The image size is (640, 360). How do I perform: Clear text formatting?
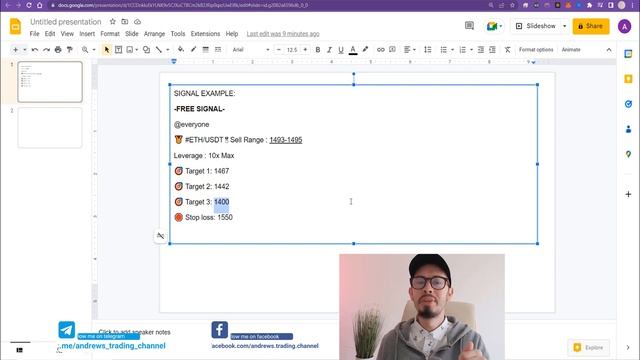tap(507, 50)
